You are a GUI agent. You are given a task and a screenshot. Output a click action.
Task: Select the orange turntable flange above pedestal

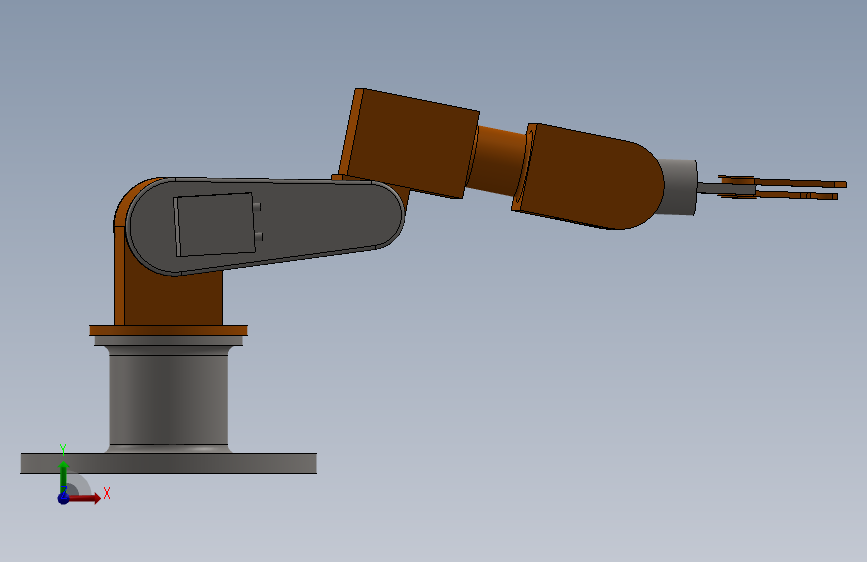[169, 331]
